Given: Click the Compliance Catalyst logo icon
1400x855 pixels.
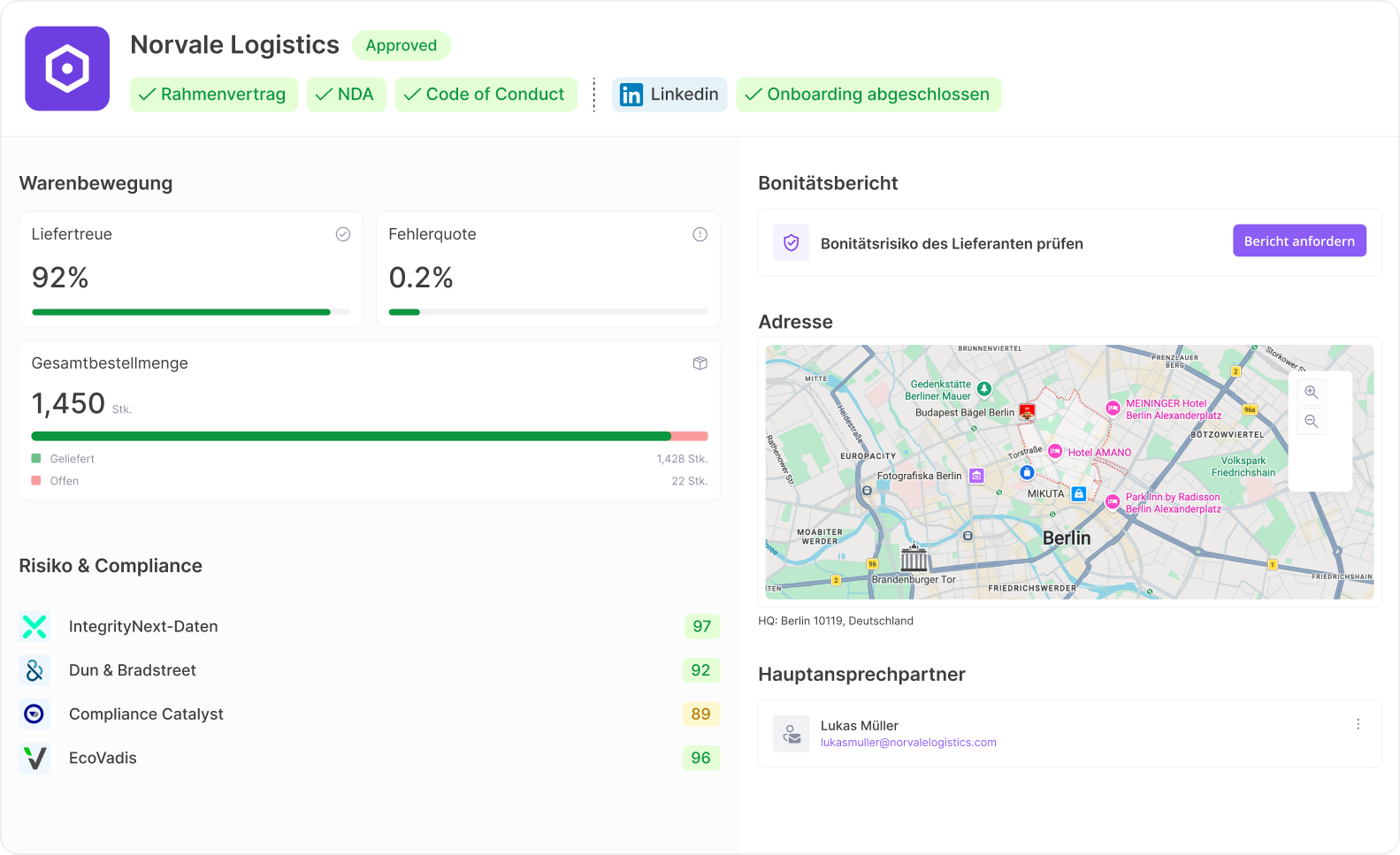Looking at the screenshot, I should coord(34,714).
